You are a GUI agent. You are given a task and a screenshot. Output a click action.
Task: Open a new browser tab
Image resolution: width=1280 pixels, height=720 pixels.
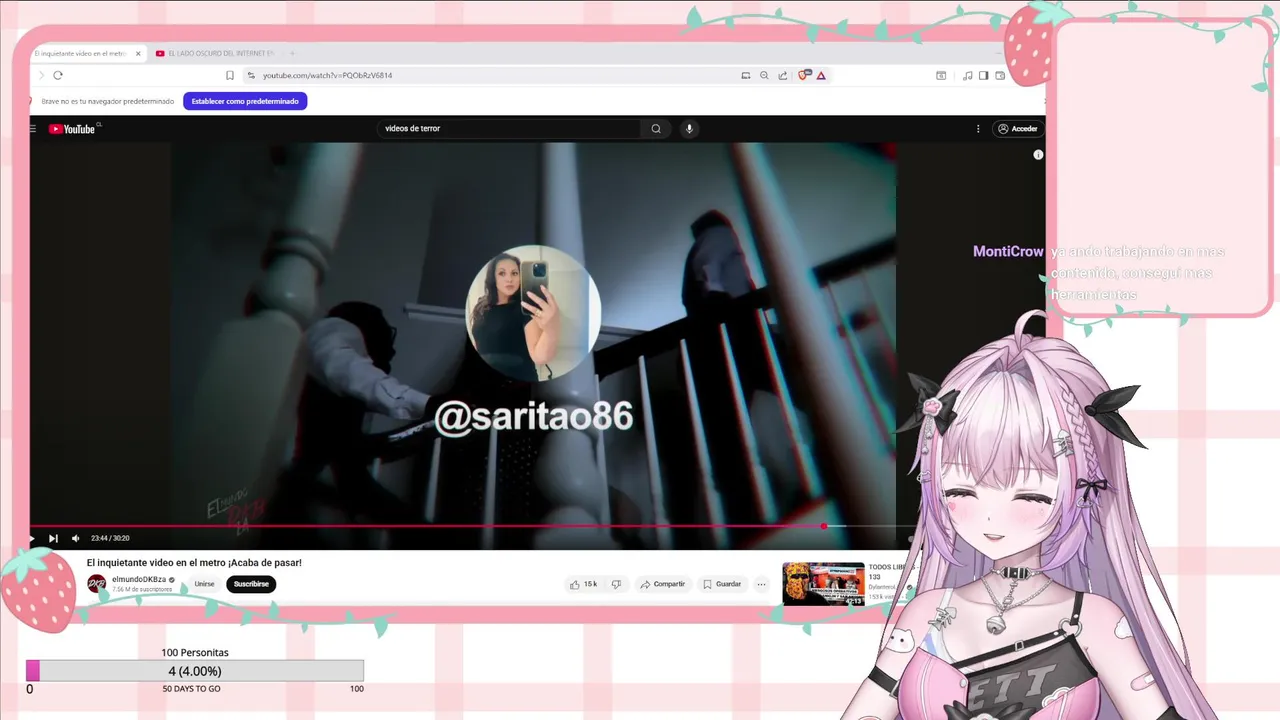click(292, 53)
